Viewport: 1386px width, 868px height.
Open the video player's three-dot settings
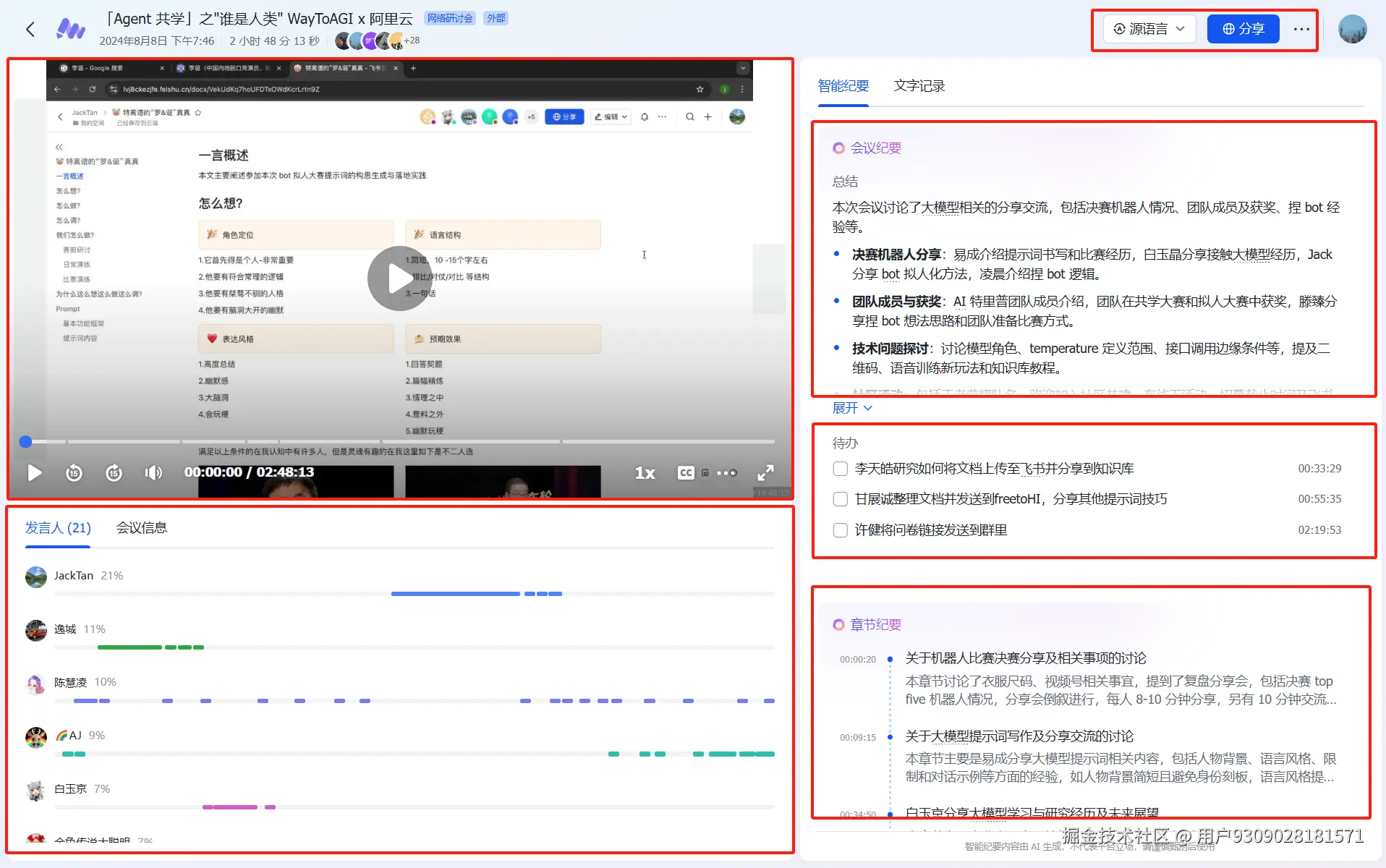point(726,473)
